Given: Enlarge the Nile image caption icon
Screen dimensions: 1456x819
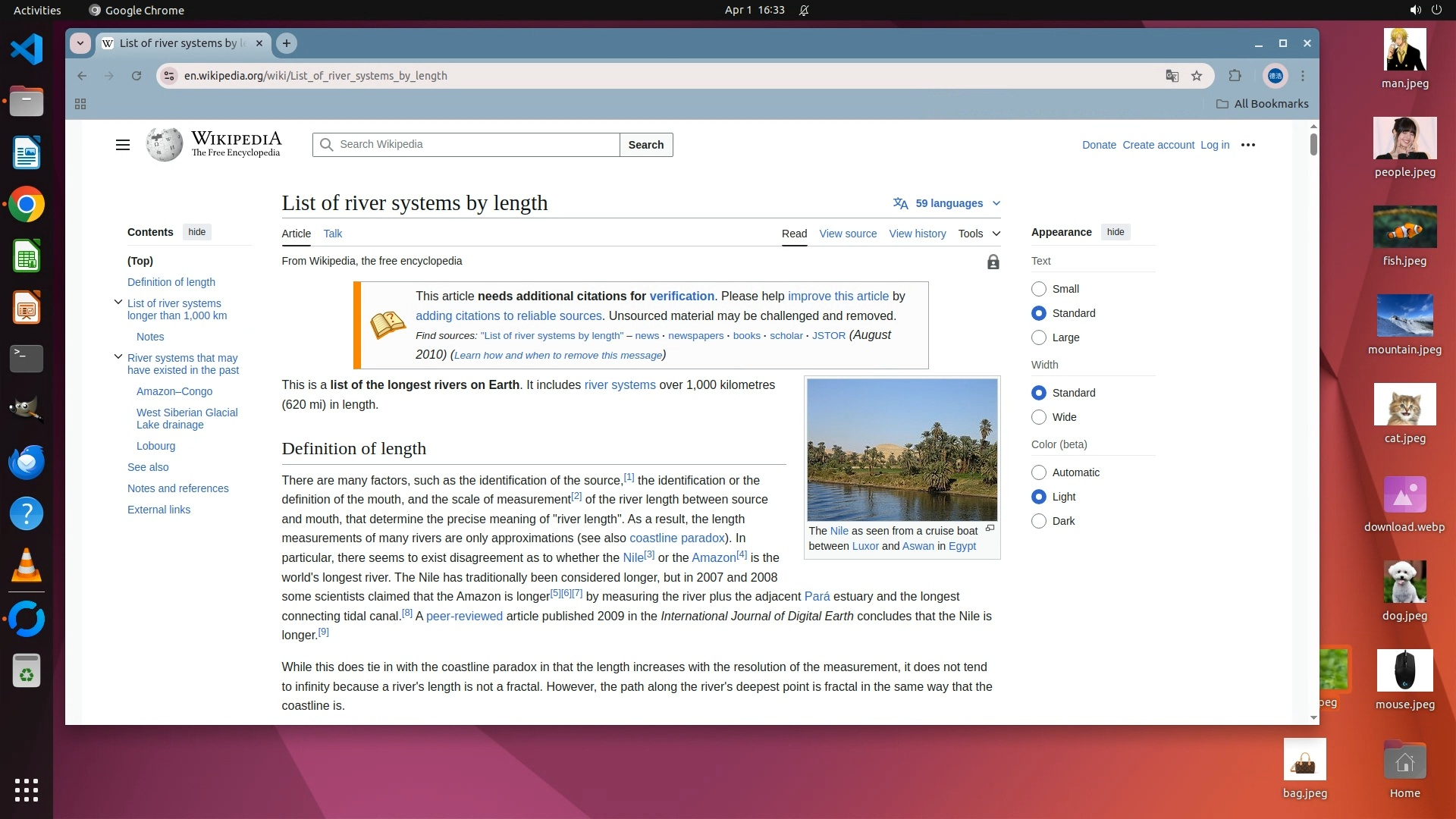Looking at the screenshot, I should pyautogui.click(x=990, y=529).
